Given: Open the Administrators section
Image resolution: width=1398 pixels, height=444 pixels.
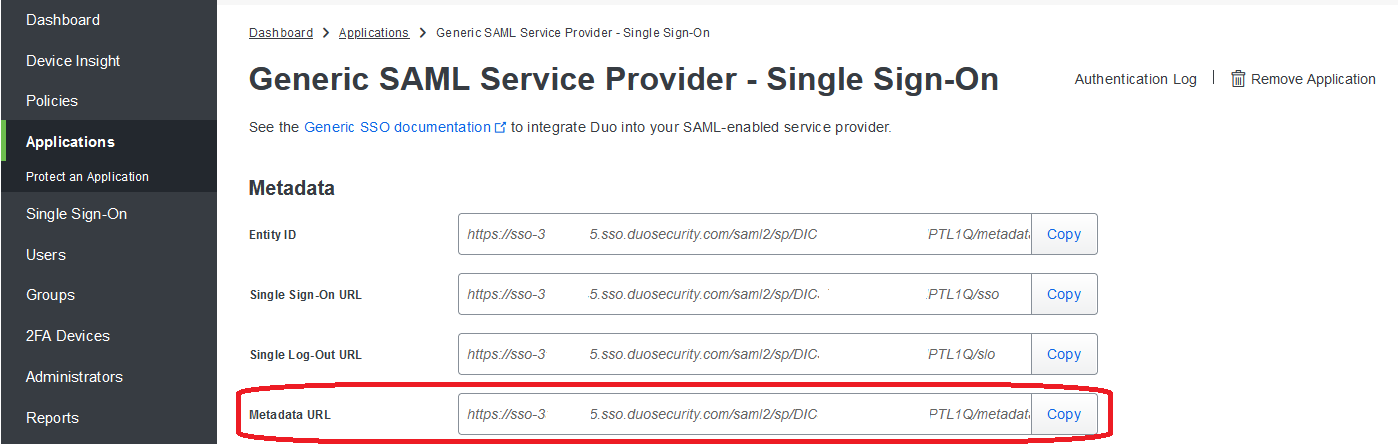Looking at the screenshot, I should pos(74,377).
